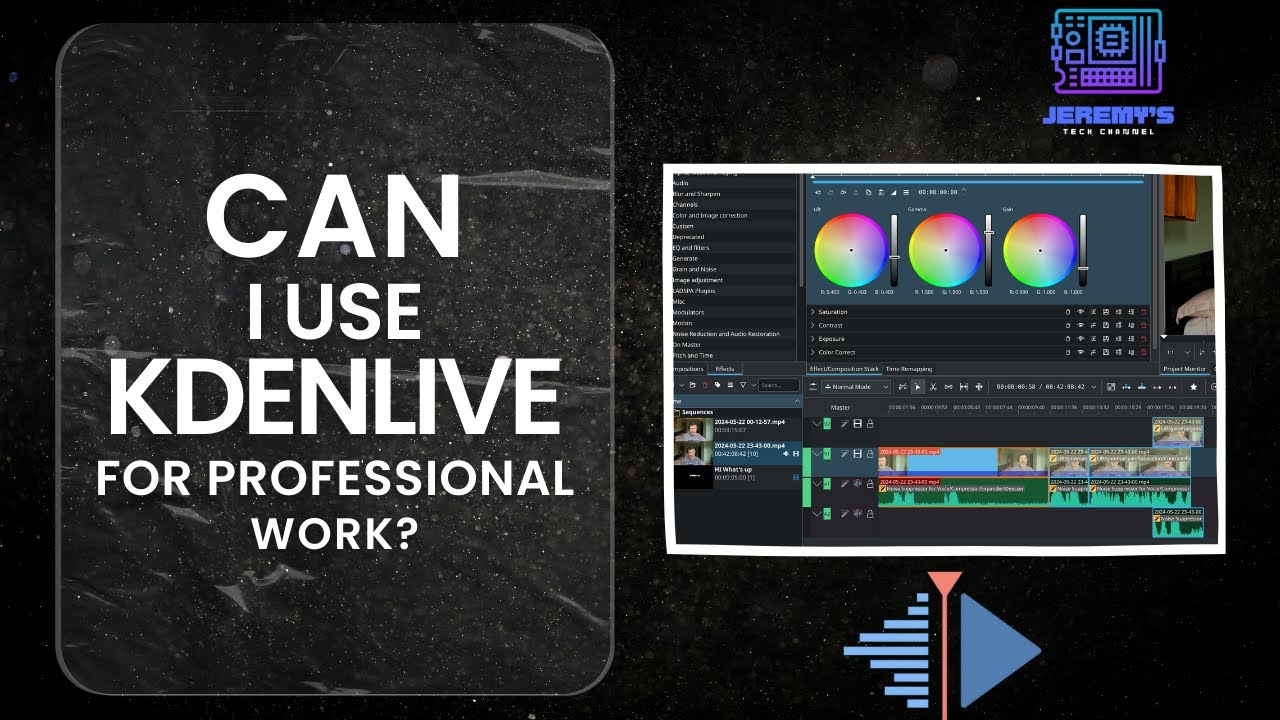Collapse the V2 track chevron

[x=817, y=424]
